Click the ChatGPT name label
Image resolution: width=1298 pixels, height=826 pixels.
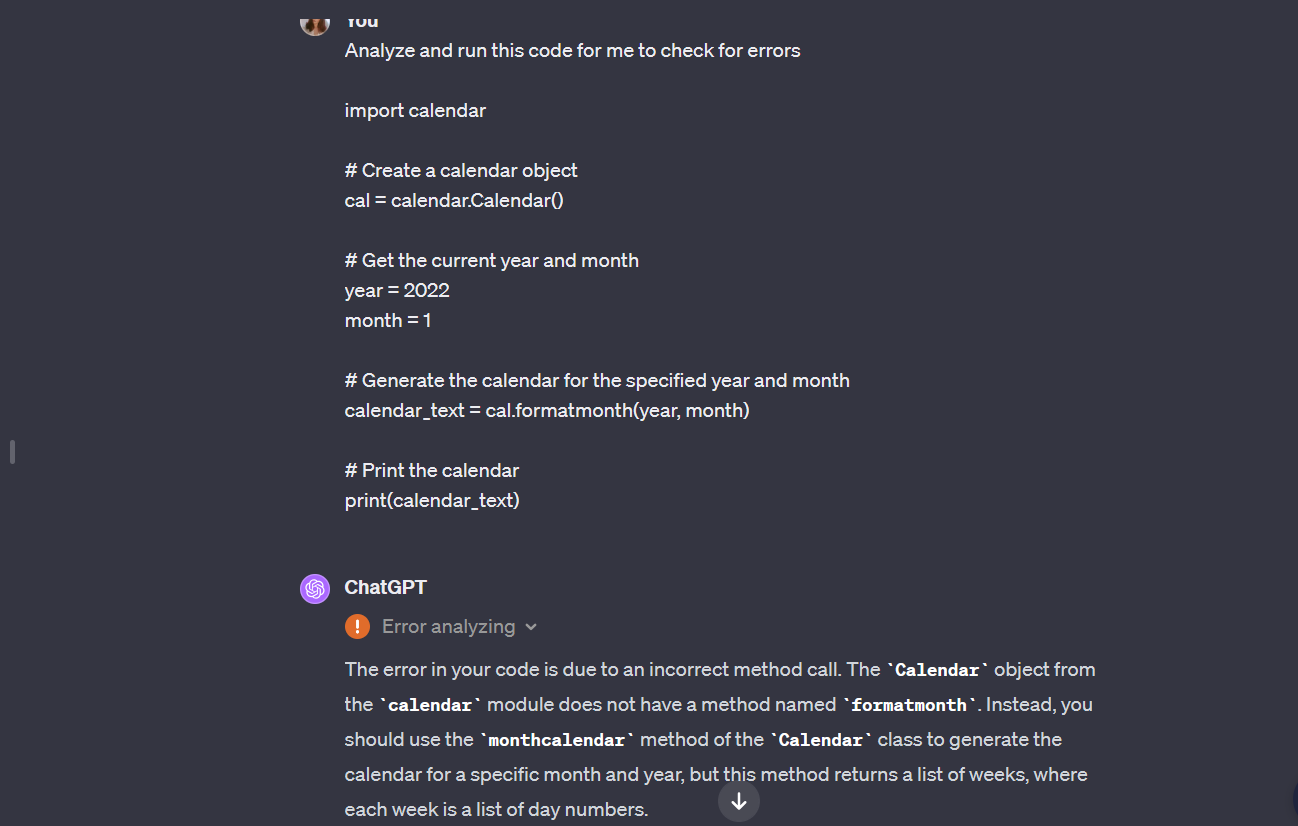(385, 587)
